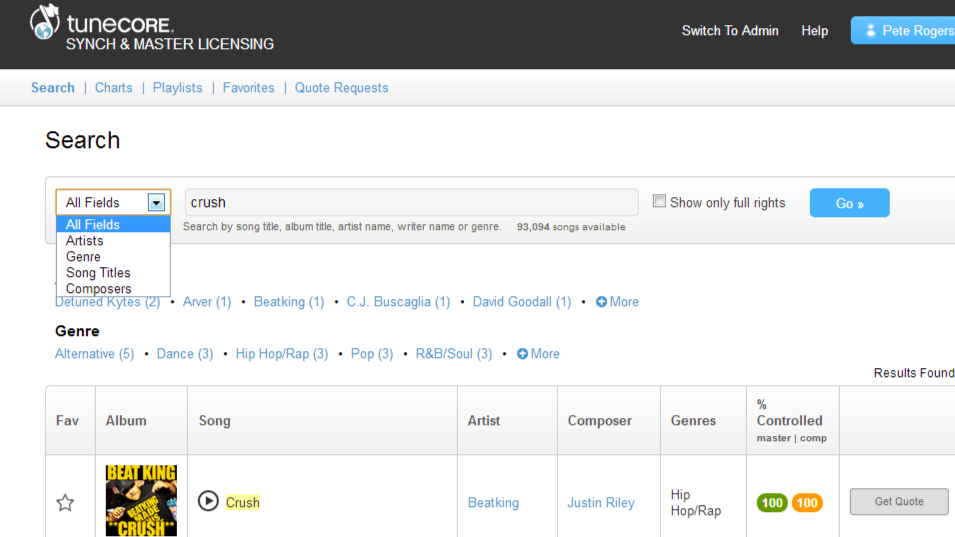
Task: Open the Charts tab
Action: point(114,88)
